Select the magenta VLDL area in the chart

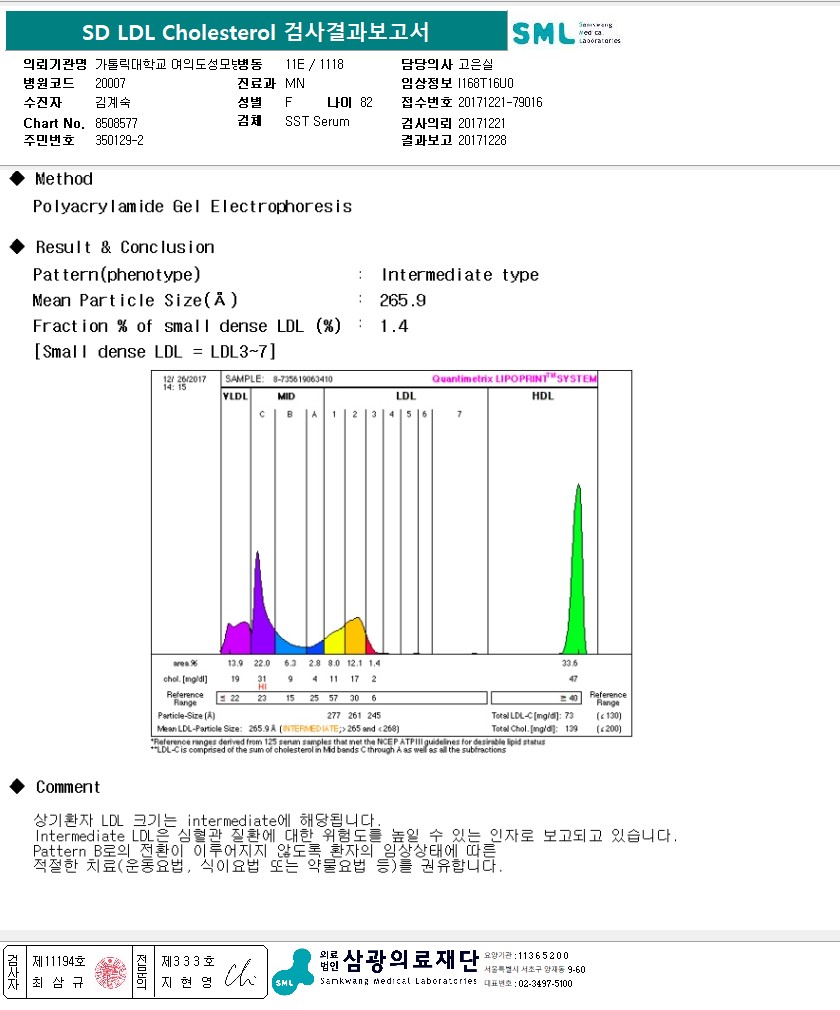[x=236, y=638]
